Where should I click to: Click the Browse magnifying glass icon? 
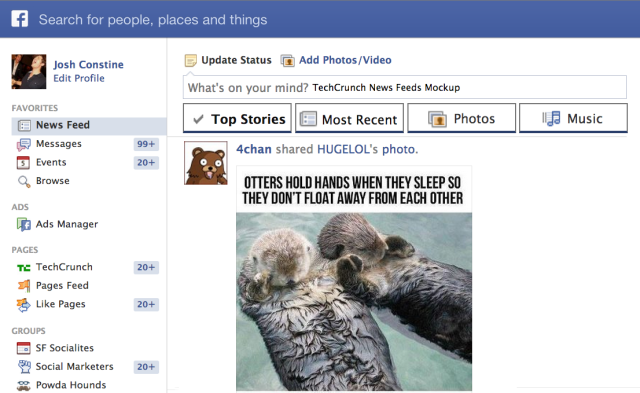click(x=24, y=181)
